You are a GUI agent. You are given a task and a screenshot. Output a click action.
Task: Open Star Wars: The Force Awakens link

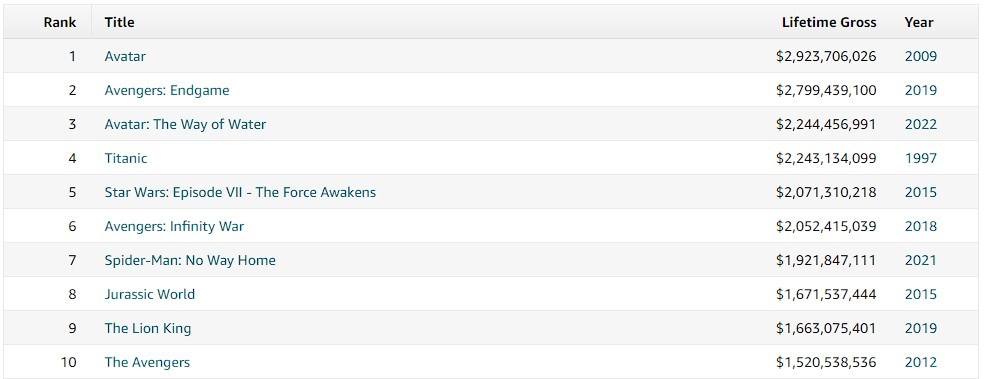pos(240,192)
